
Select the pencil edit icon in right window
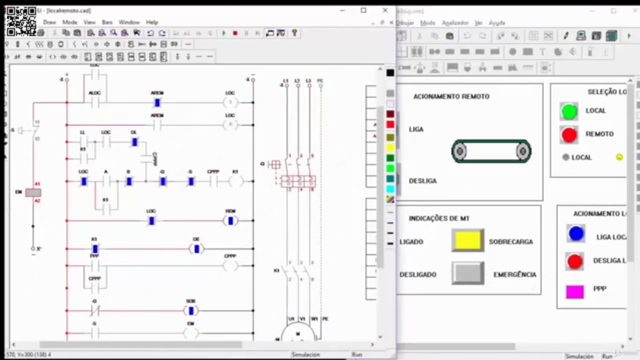tap(566, 36)
